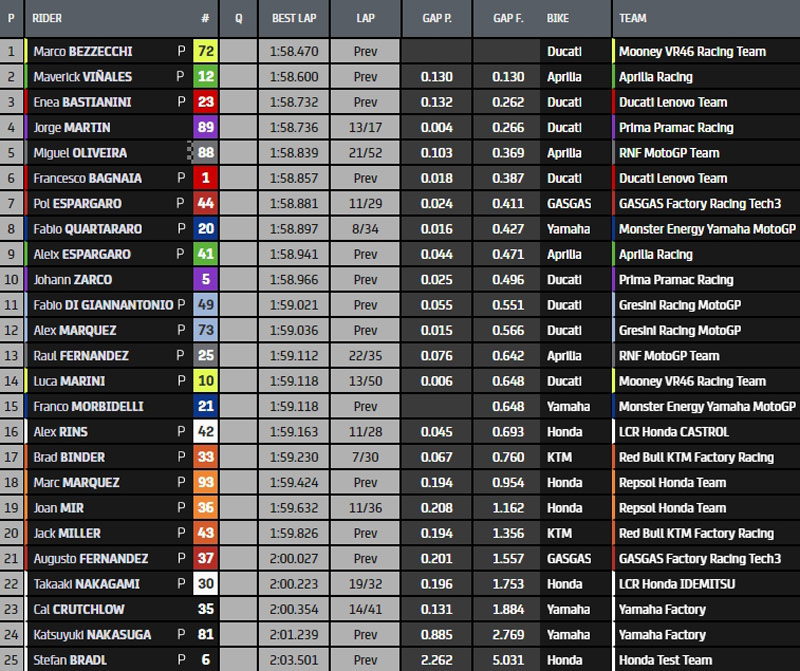Click the pit 'P' indicator next to Fabio Quartararo
This screenshot has width=800, height=671.
point(181,229)
